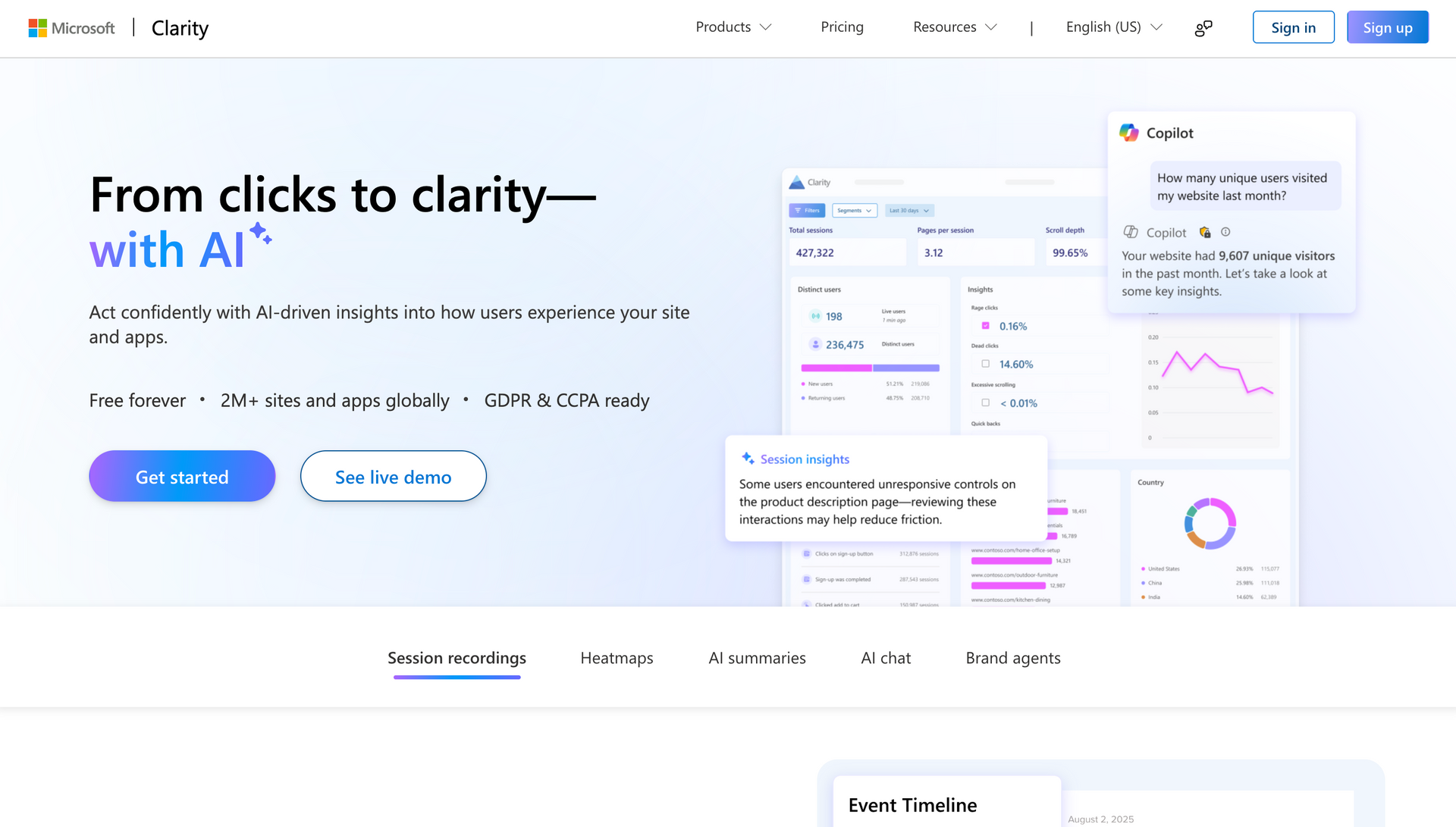Check the Excessive scrolling checkbox
Viewport: 1456px width, 827px height.
tap(986, 403)
